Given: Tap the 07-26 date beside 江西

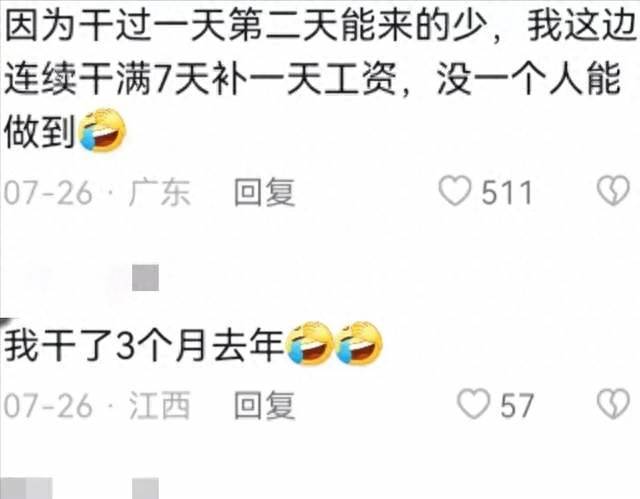Looking at the screenshot, I should (48, 406).
